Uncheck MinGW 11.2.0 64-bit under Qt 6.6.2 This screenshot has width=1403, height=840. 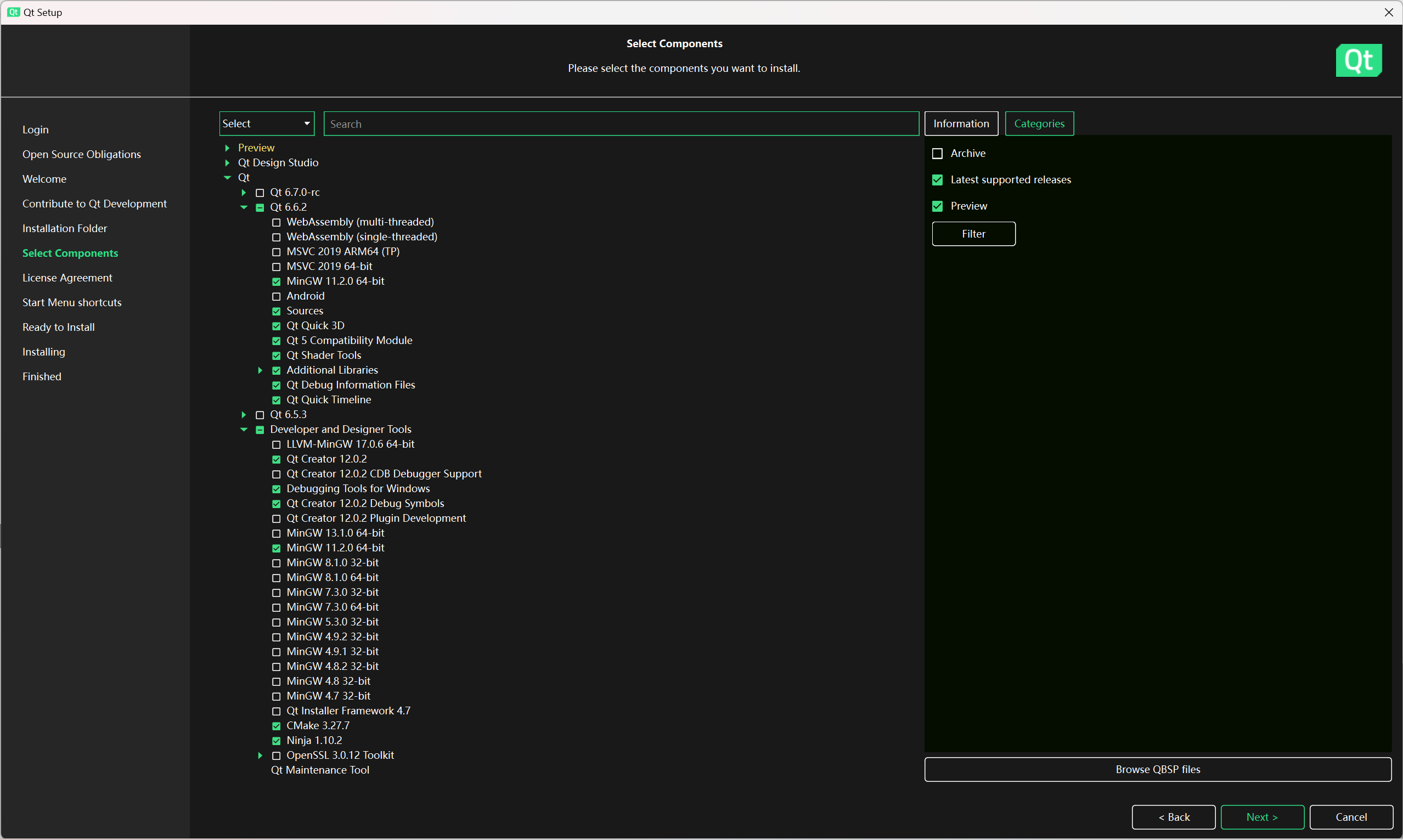pyautogui.click(x=276, y=281)
